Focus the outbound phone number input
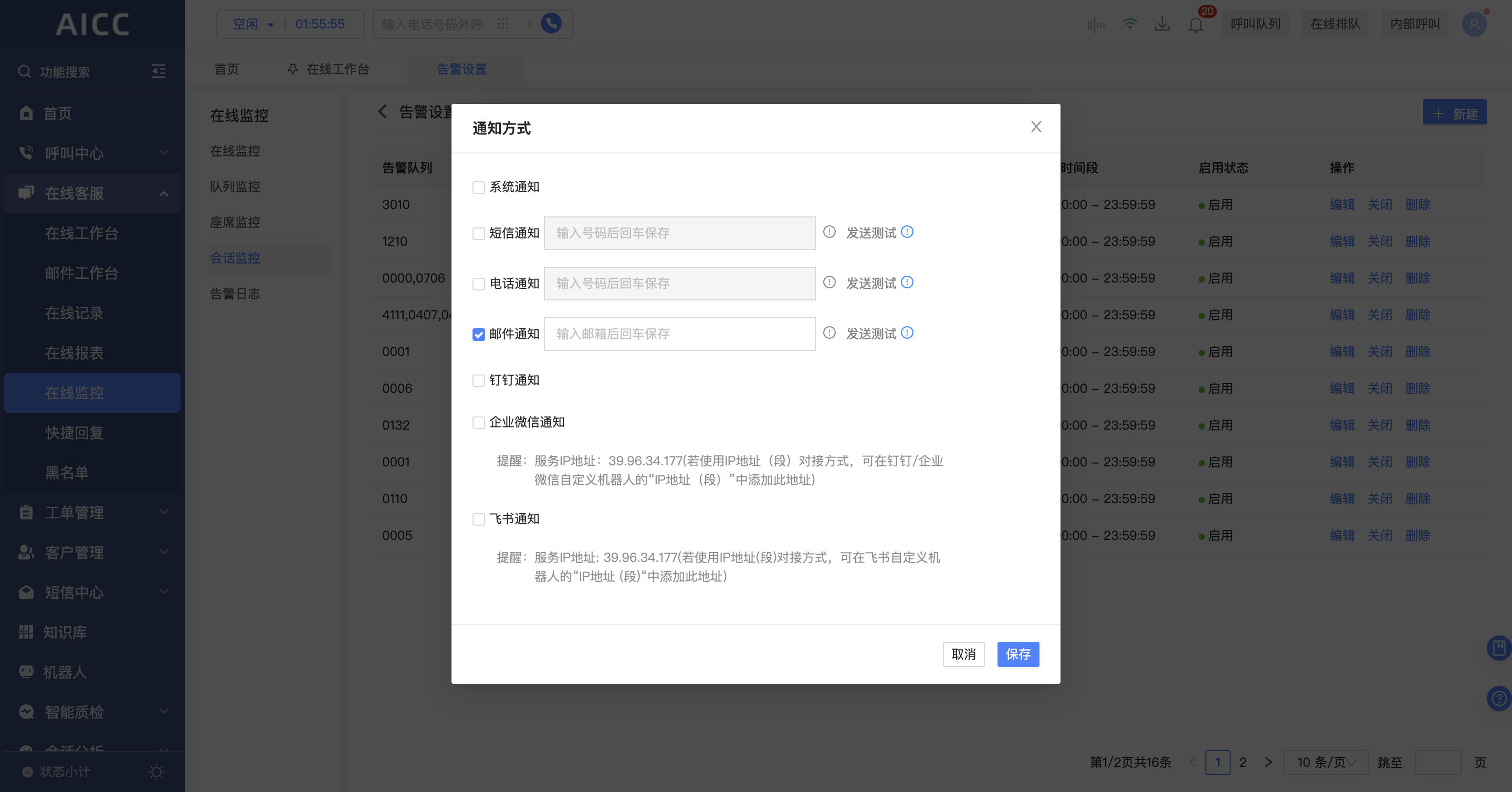 433,24
